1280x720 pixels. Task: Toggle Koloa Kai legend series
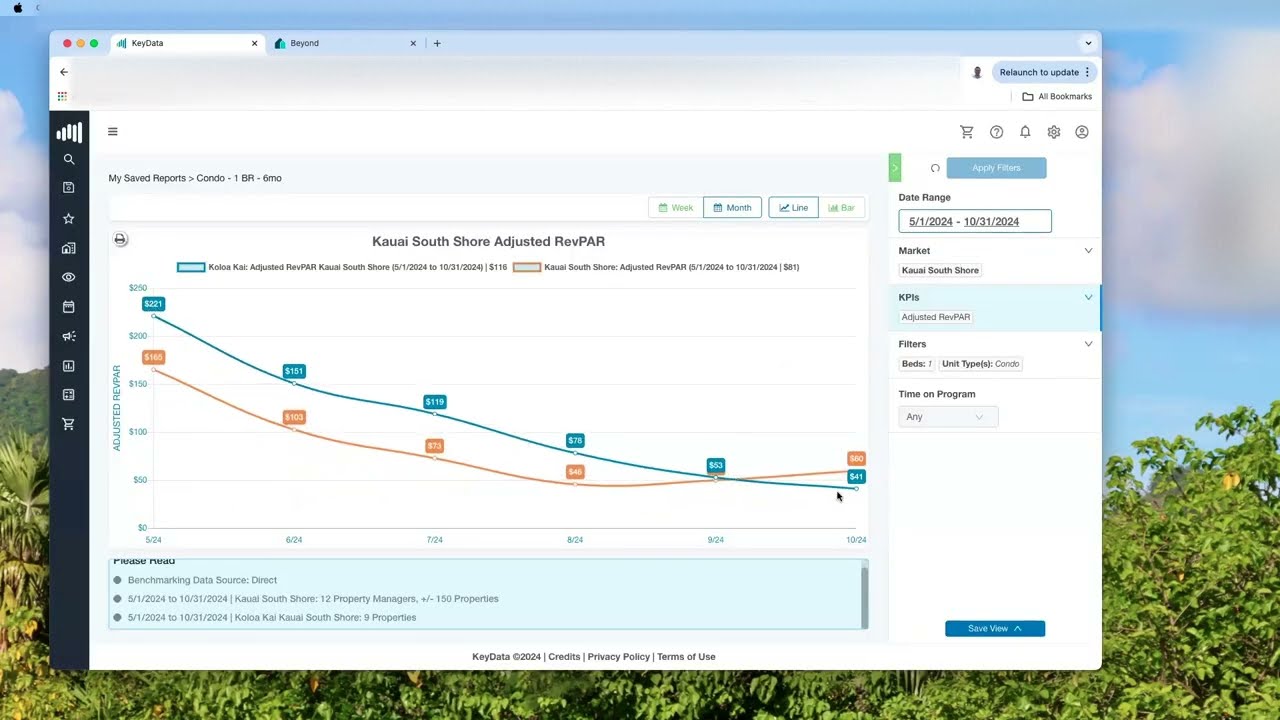click(x=342, y=267)
